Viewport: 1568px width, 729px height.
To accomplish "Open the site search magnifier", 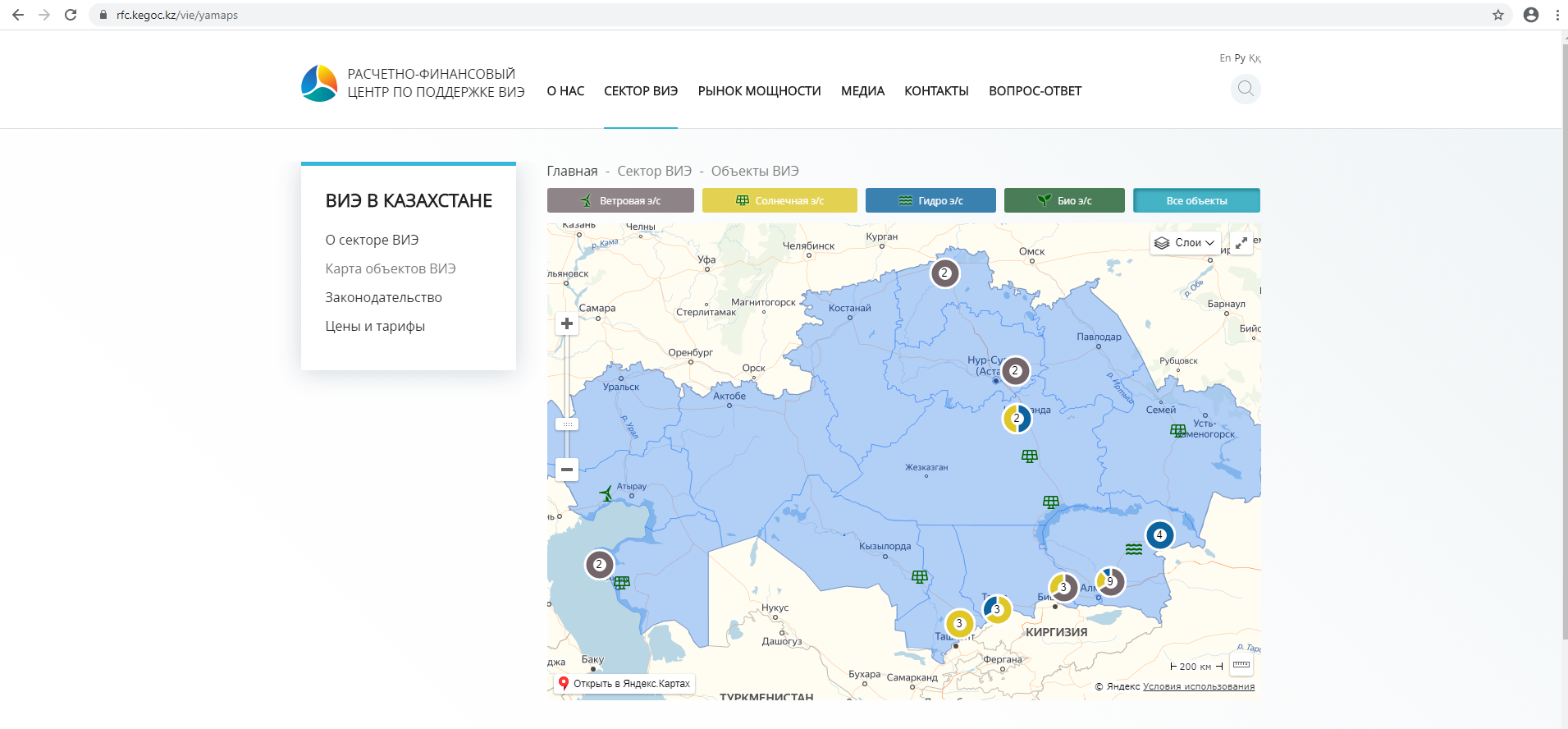I will point(1246,89).
